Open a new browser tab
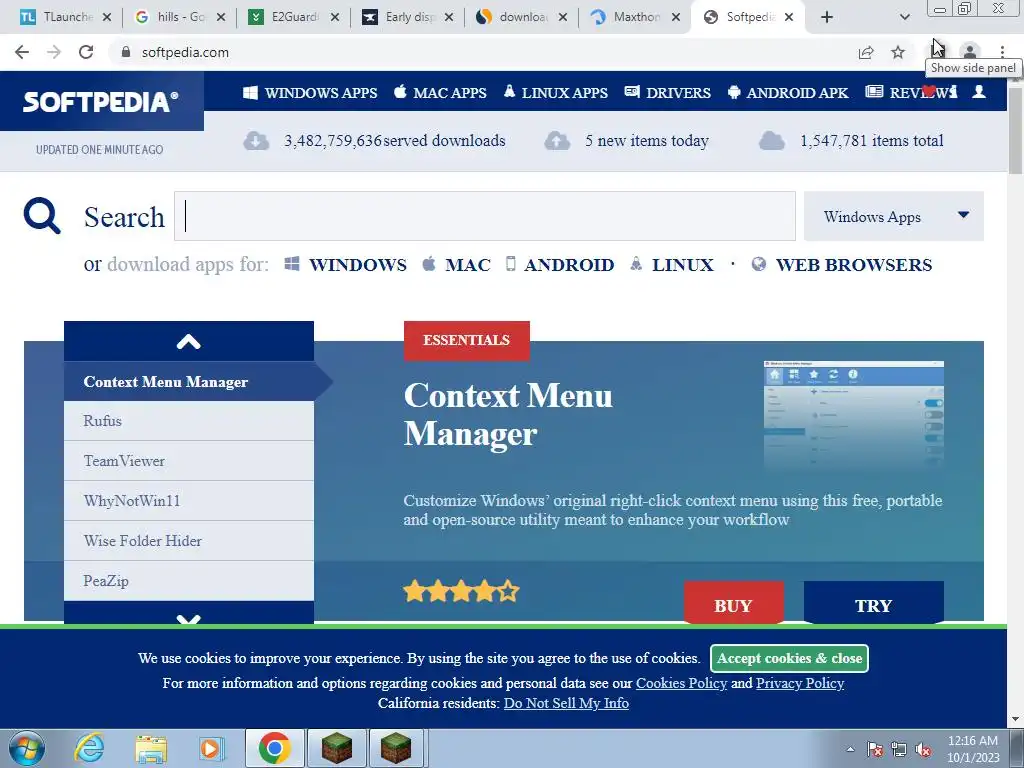The width and height of the screenshot is (1024, 768). coord(827,17)
